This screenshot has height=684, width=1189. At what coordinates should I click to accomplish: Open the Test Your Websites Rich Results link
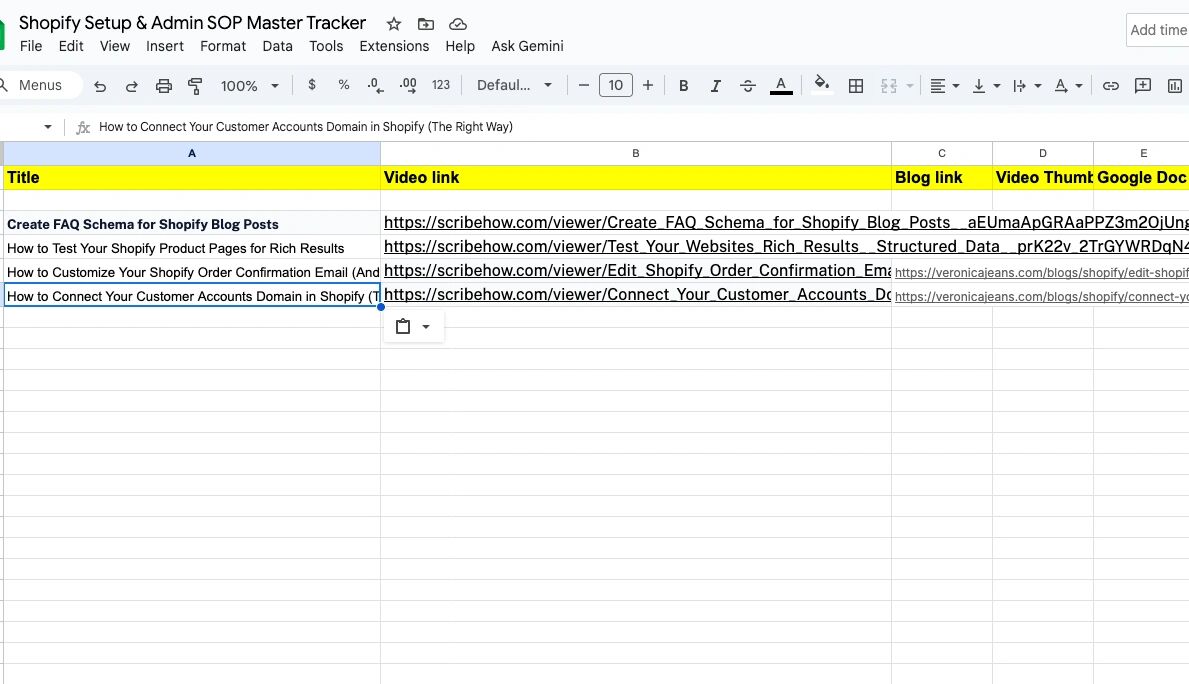pos(786,246)
